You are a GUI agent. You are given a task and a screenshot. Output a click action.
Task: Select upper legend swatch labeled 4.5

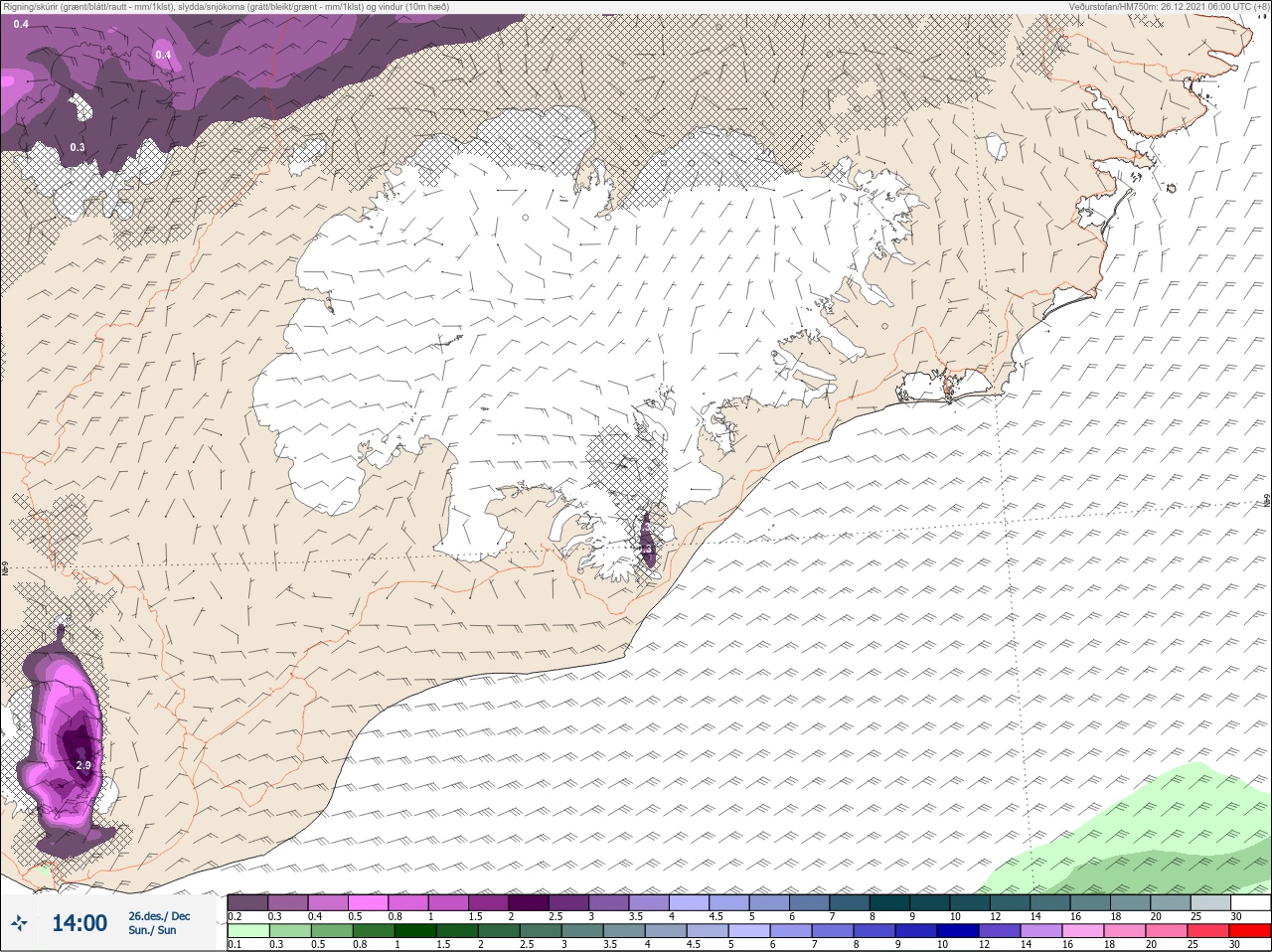730,902
